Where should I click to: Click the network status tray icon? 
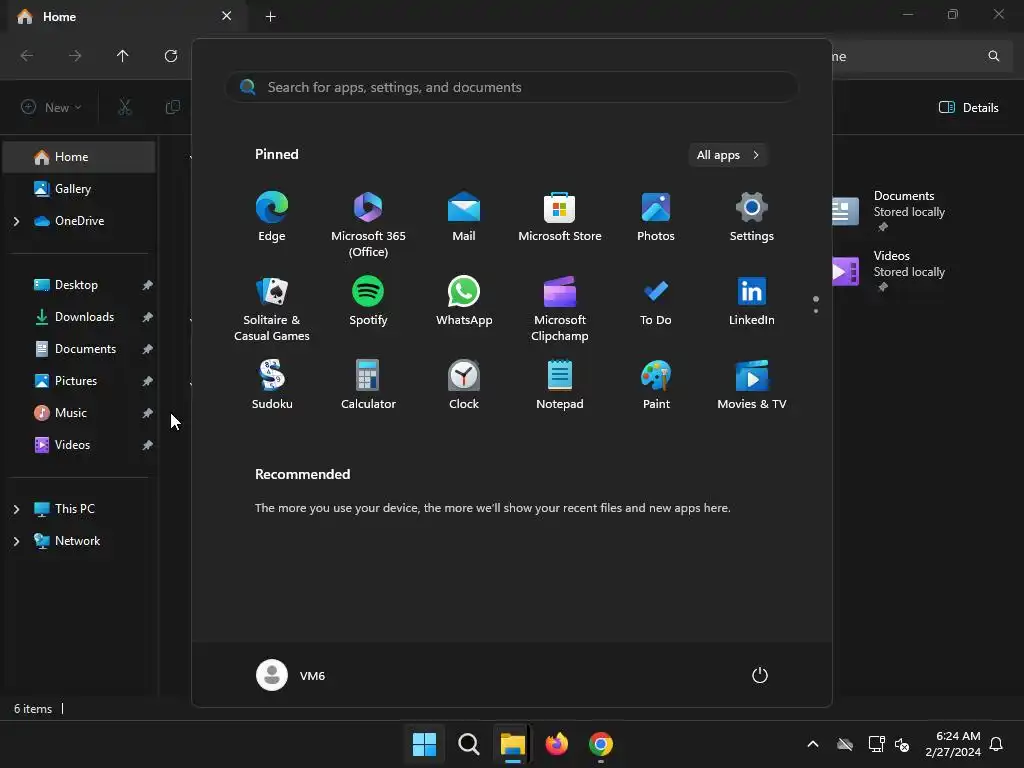point(876,744)
